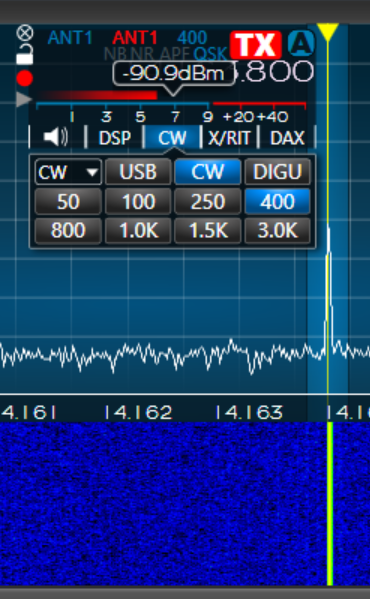Image resolution: width=370 pixels, height=599 pixels.
Task: Click the red ANT1 transmit antenna label
Action: coord(135,38)
